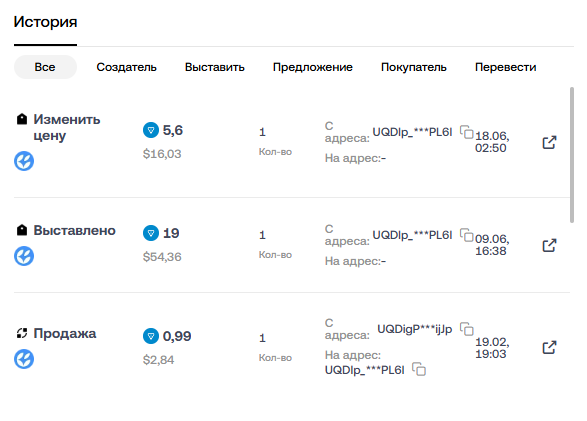Click marketplace logo under Продажа

point(24,359)
